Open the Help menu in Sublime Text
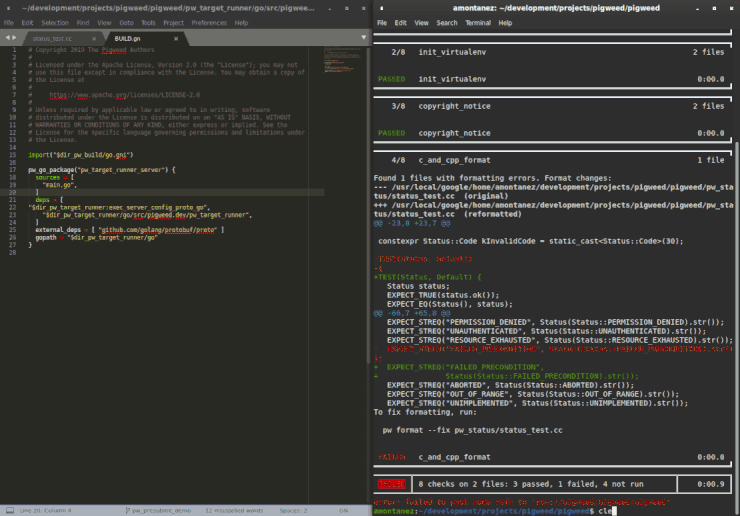Screen dimensions: 740x516 (241, 23)
